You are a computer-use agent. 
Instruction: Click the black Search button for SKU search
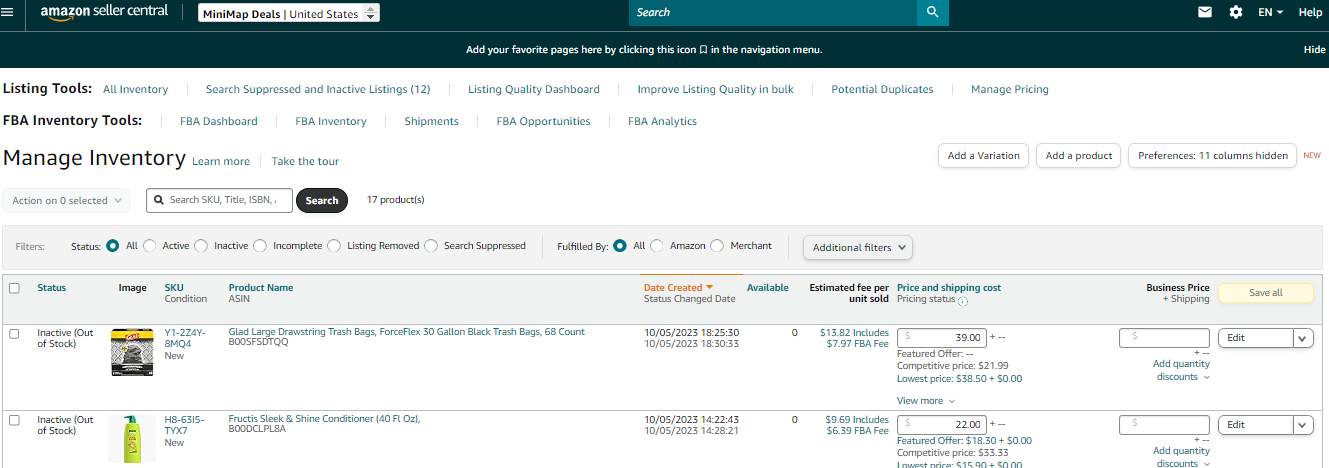click(x=322, y=200)
